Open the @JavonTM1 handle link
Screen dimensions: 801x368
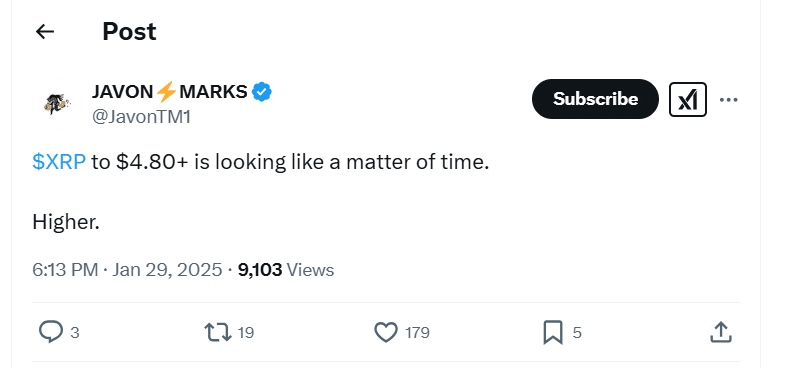click(x=141, y=117)
